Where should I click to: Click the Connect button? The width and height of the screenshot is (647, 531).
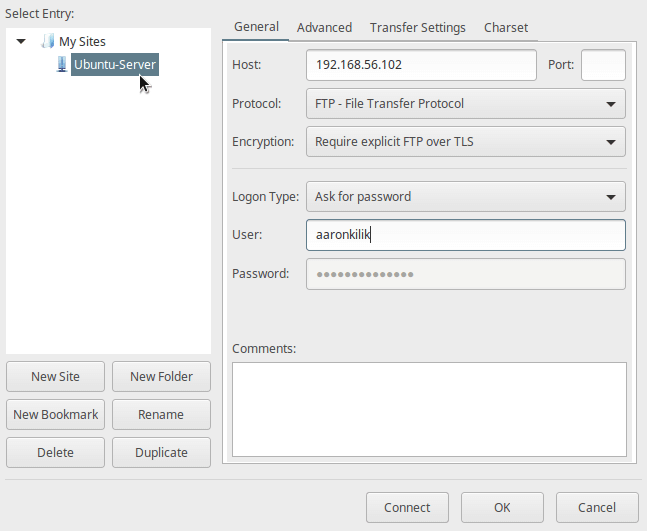407,507
